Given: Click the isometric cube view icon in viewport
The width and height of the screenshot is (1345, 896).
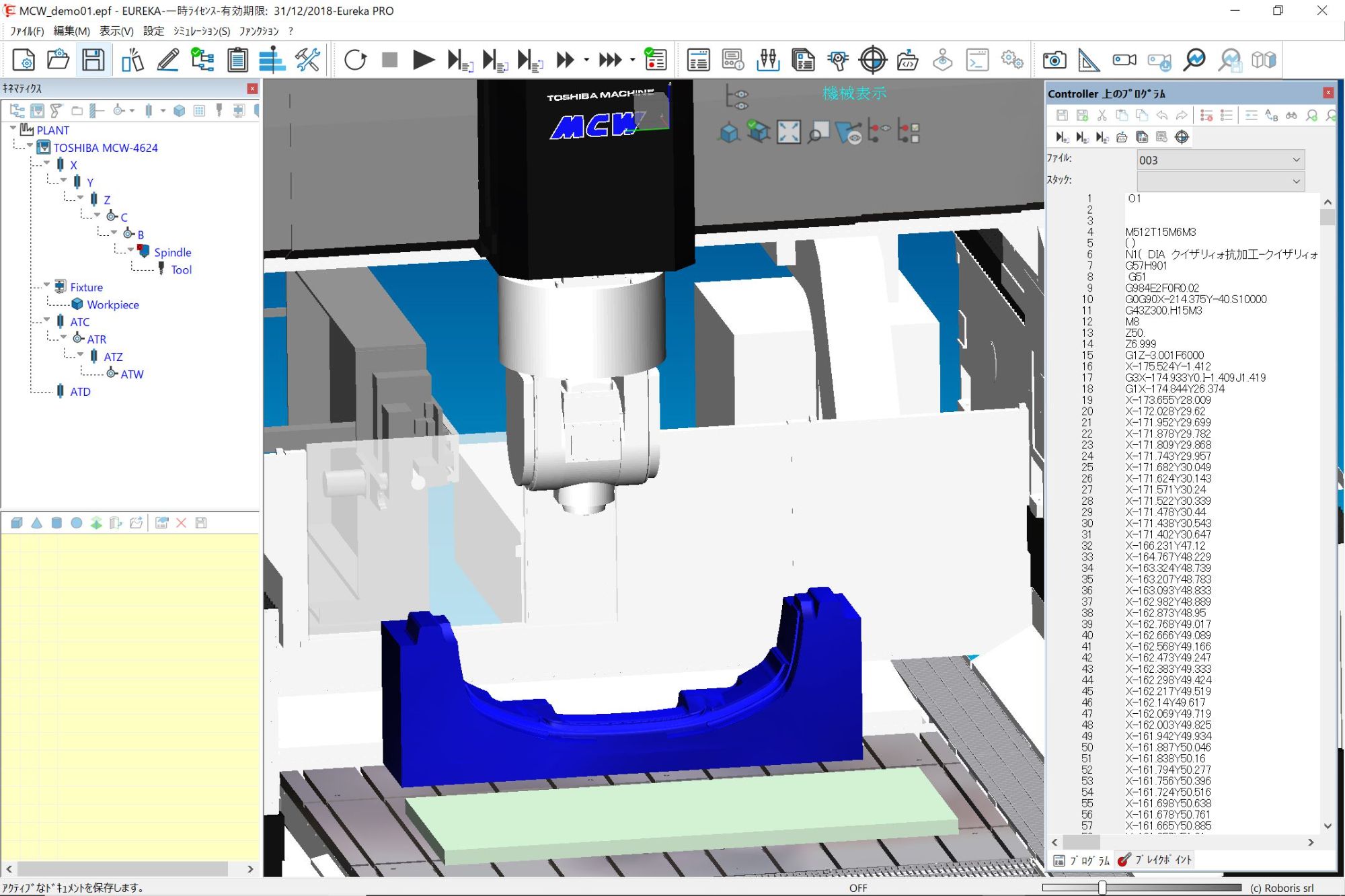Looking at the screenshot, I should (x=729, y=132).
